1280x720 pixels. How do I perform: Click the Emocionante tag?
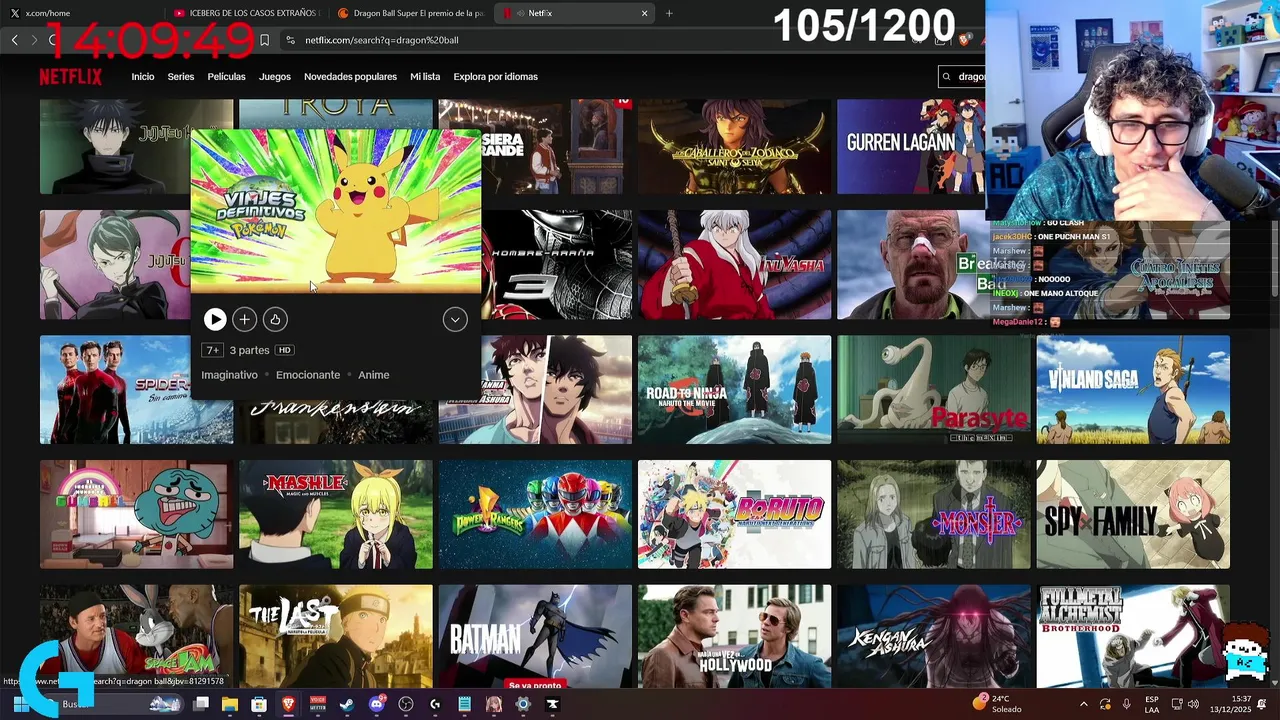[308, 375]
